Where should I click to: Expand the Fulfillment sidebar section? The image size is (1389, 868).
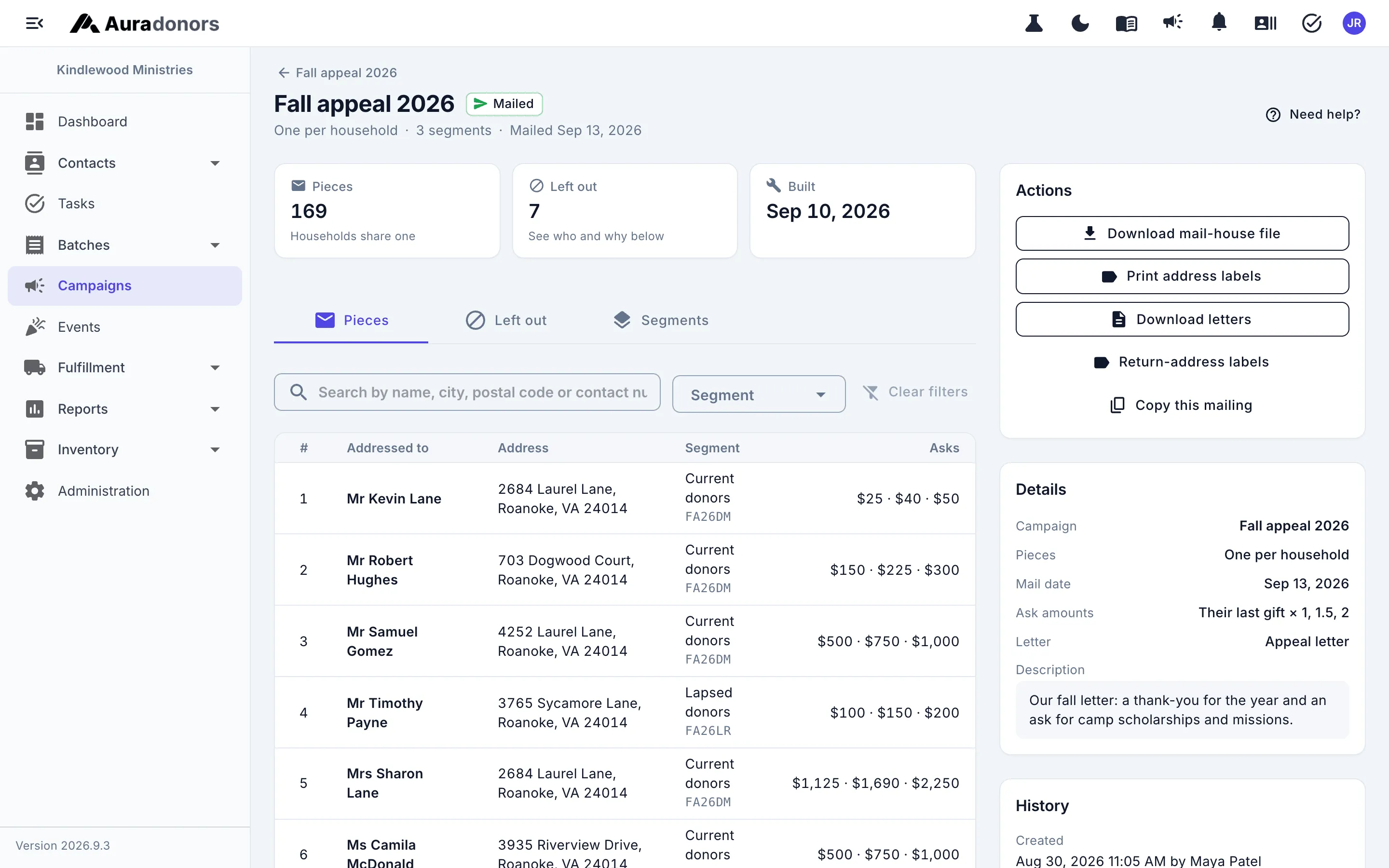pyautogui.click(x=124, y=368)
